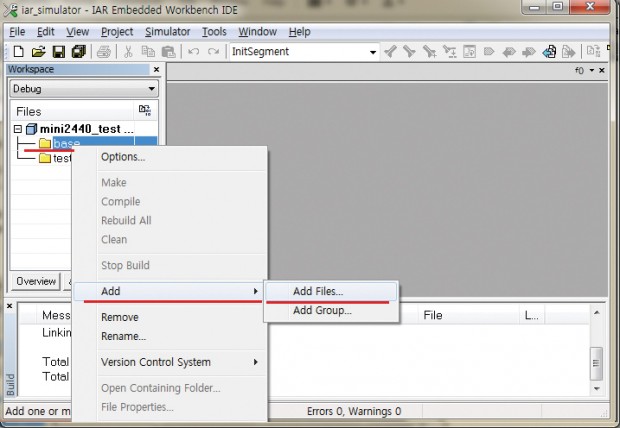Choose Add Group... from submenu
620x428 pixels.
click(x=331, y=311)
